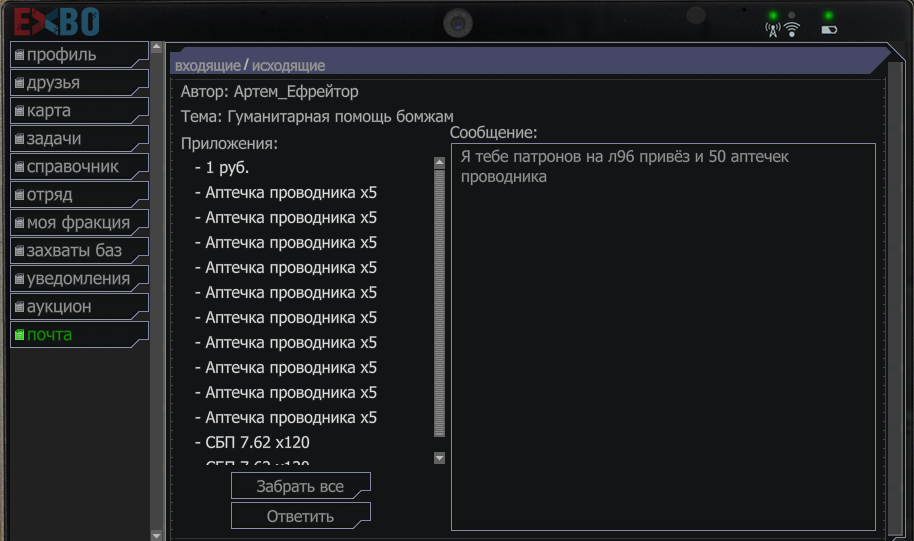Screen dimensions: 914x541
Task: Click the webcam lens at top center
Action: click(x=458, y=24)
